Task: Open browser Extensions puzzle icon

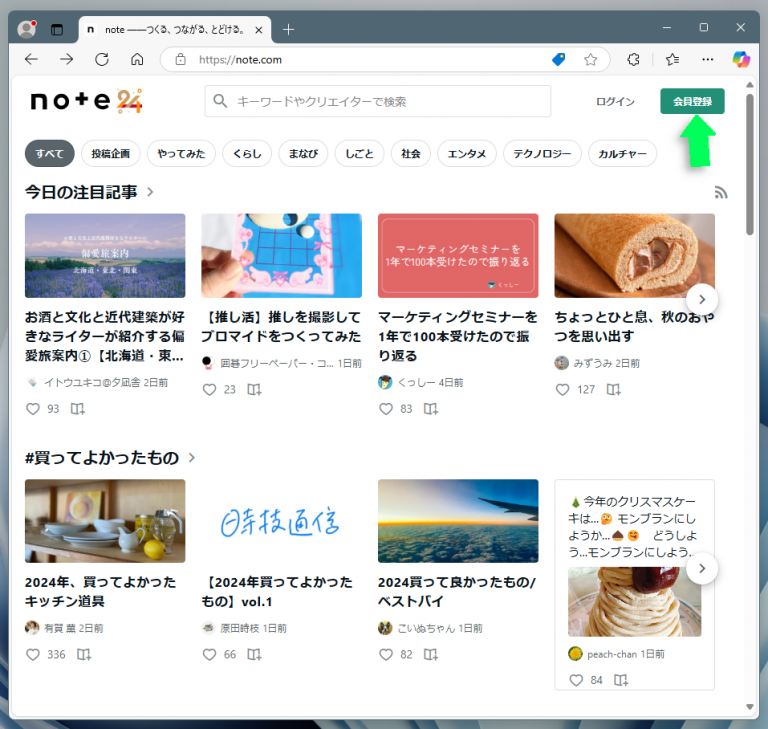Action: pos(633,60)
